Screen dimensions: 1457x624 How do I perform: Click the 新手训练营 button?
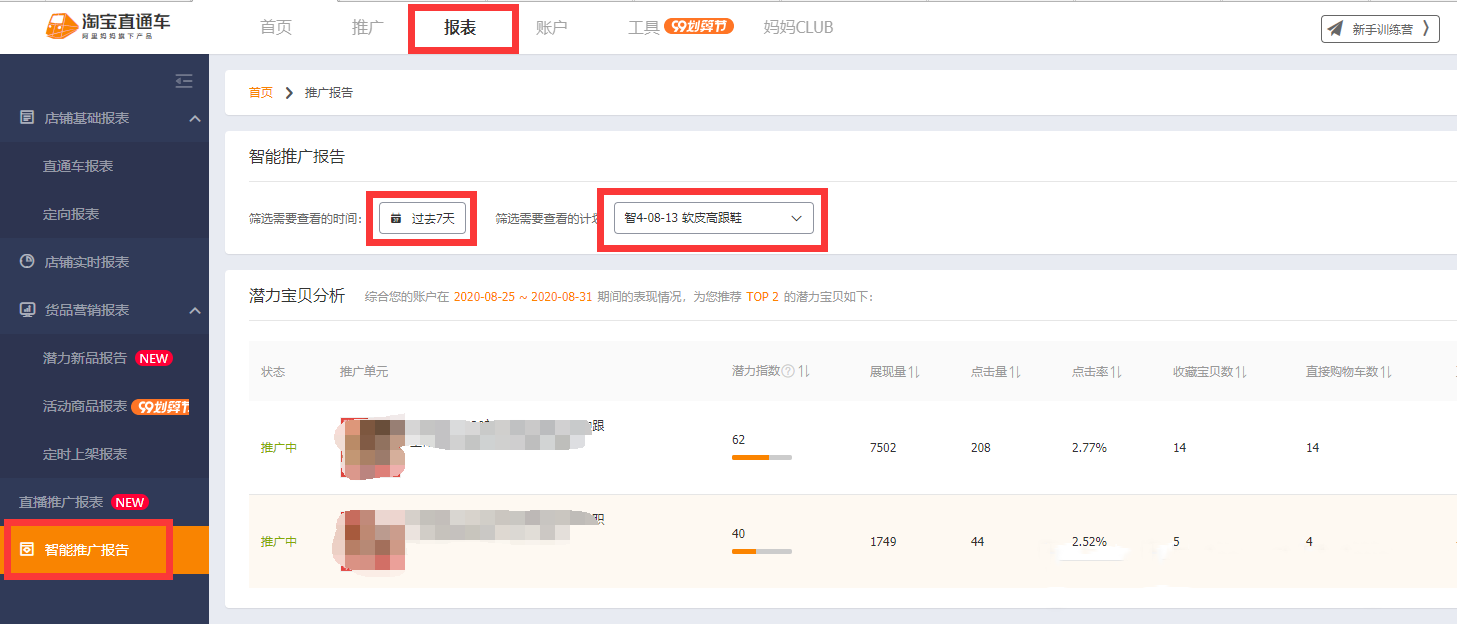[1379, 28]
